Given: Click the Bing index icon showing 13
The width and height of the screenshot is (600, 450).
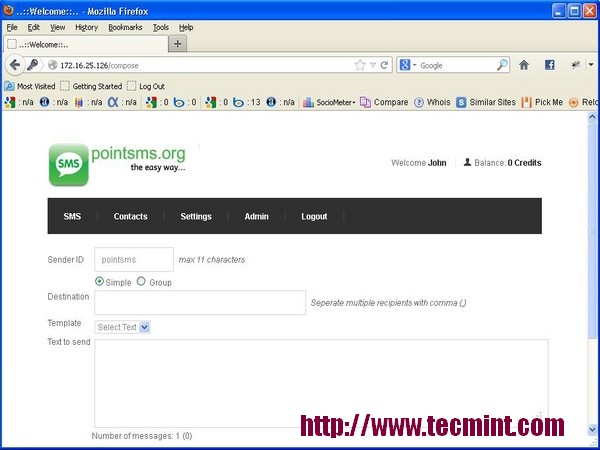Looking at the screenshot, I should coord(238,103).
